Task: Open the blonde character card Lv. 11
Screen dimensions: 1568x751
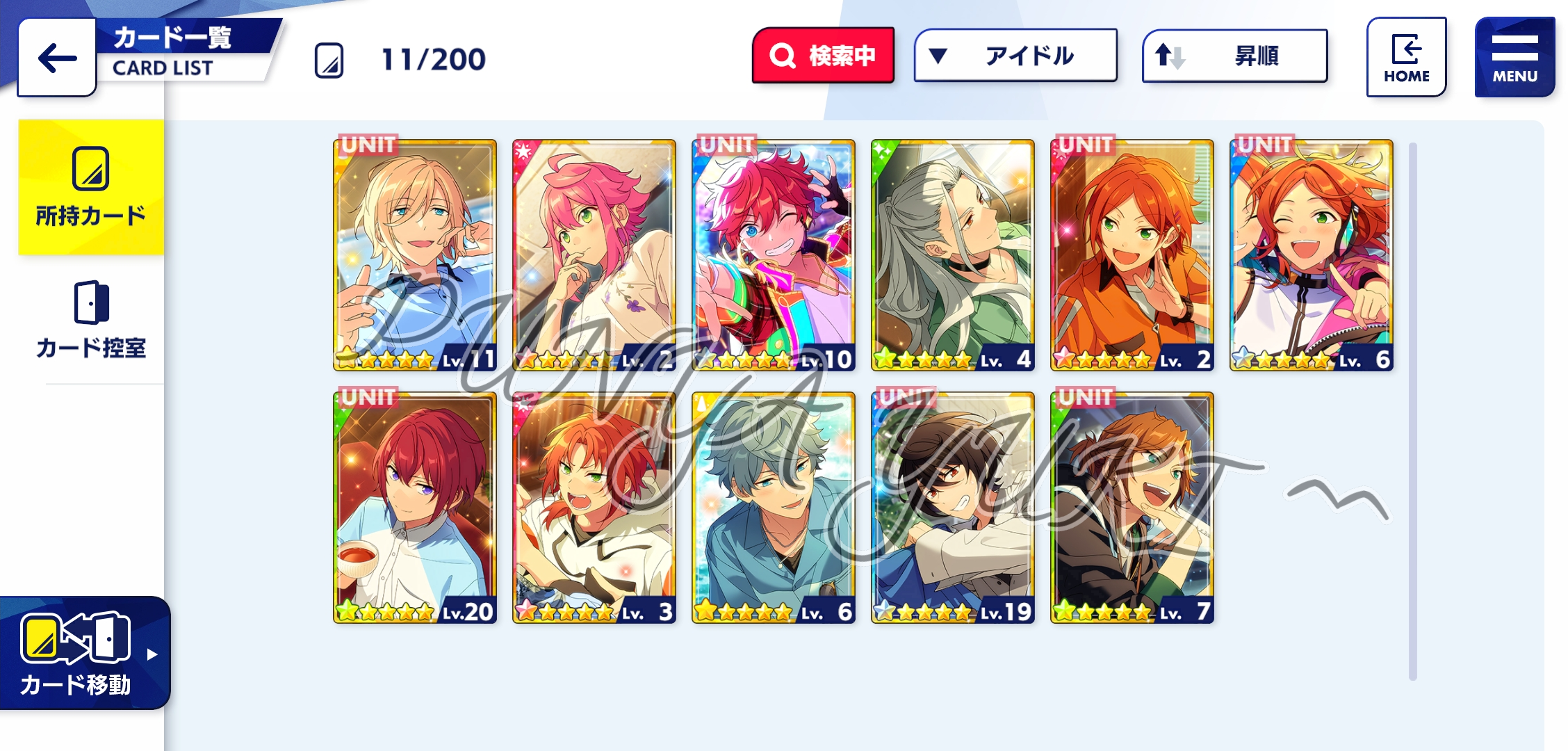Action: tap(415, 255)
